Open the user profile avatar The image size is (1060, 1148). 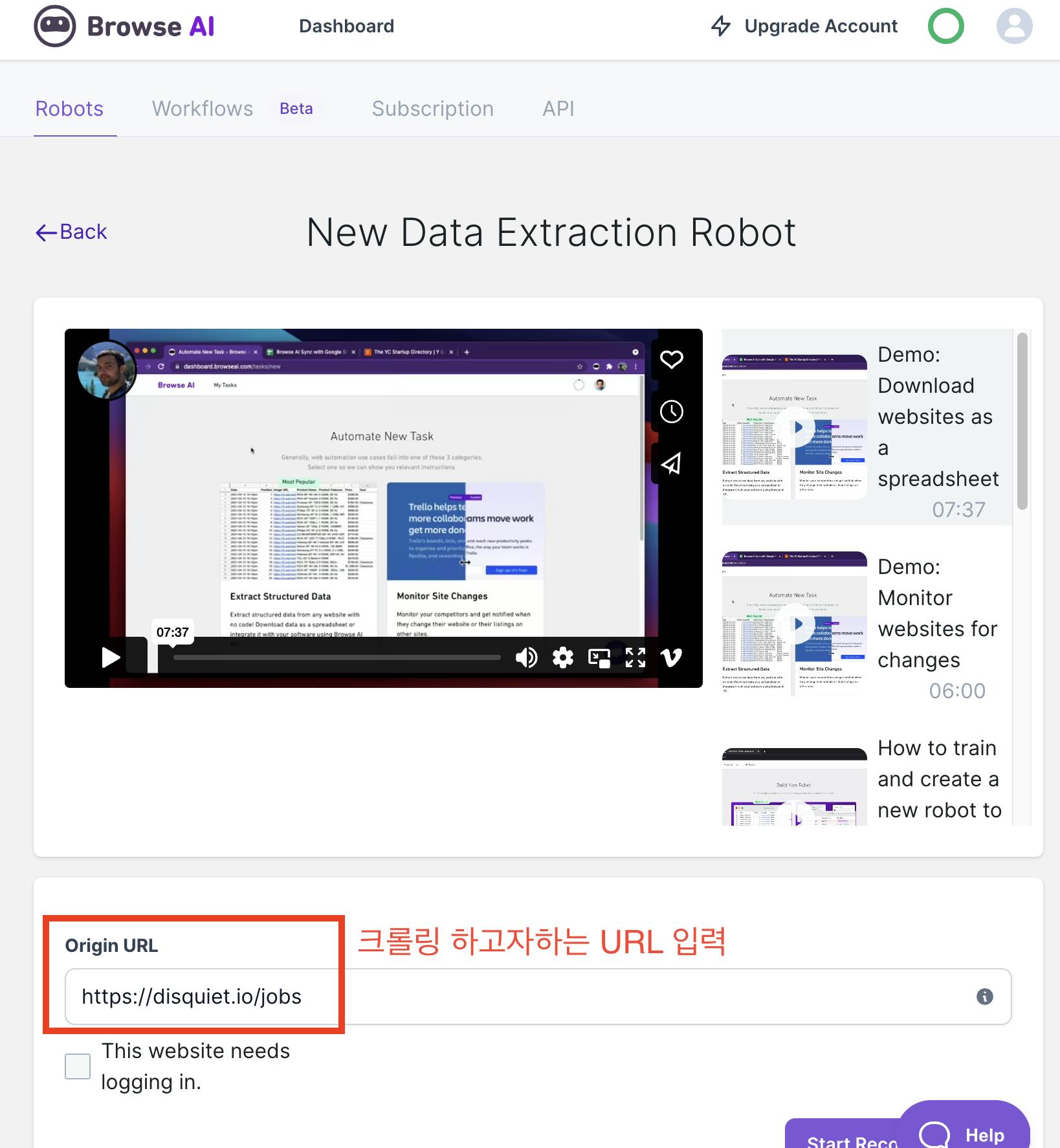click(1014, 26)
